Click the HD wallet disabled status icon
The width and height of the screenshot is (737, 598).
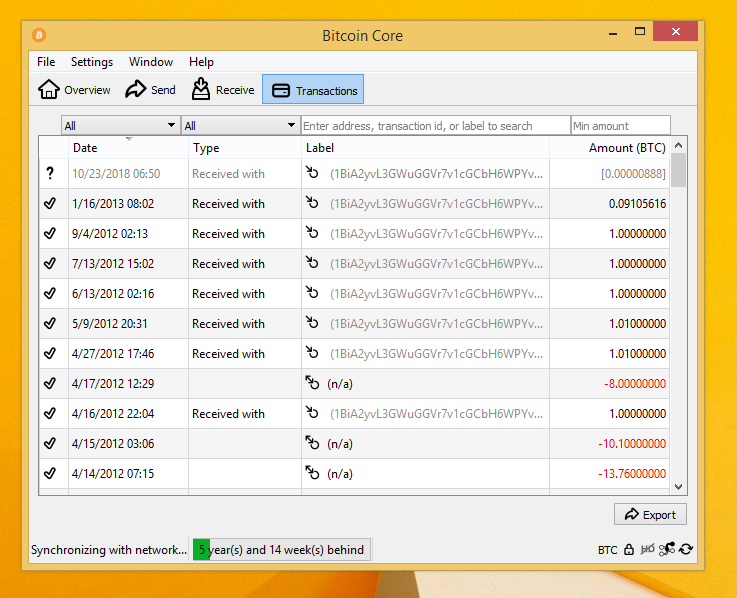647,549
